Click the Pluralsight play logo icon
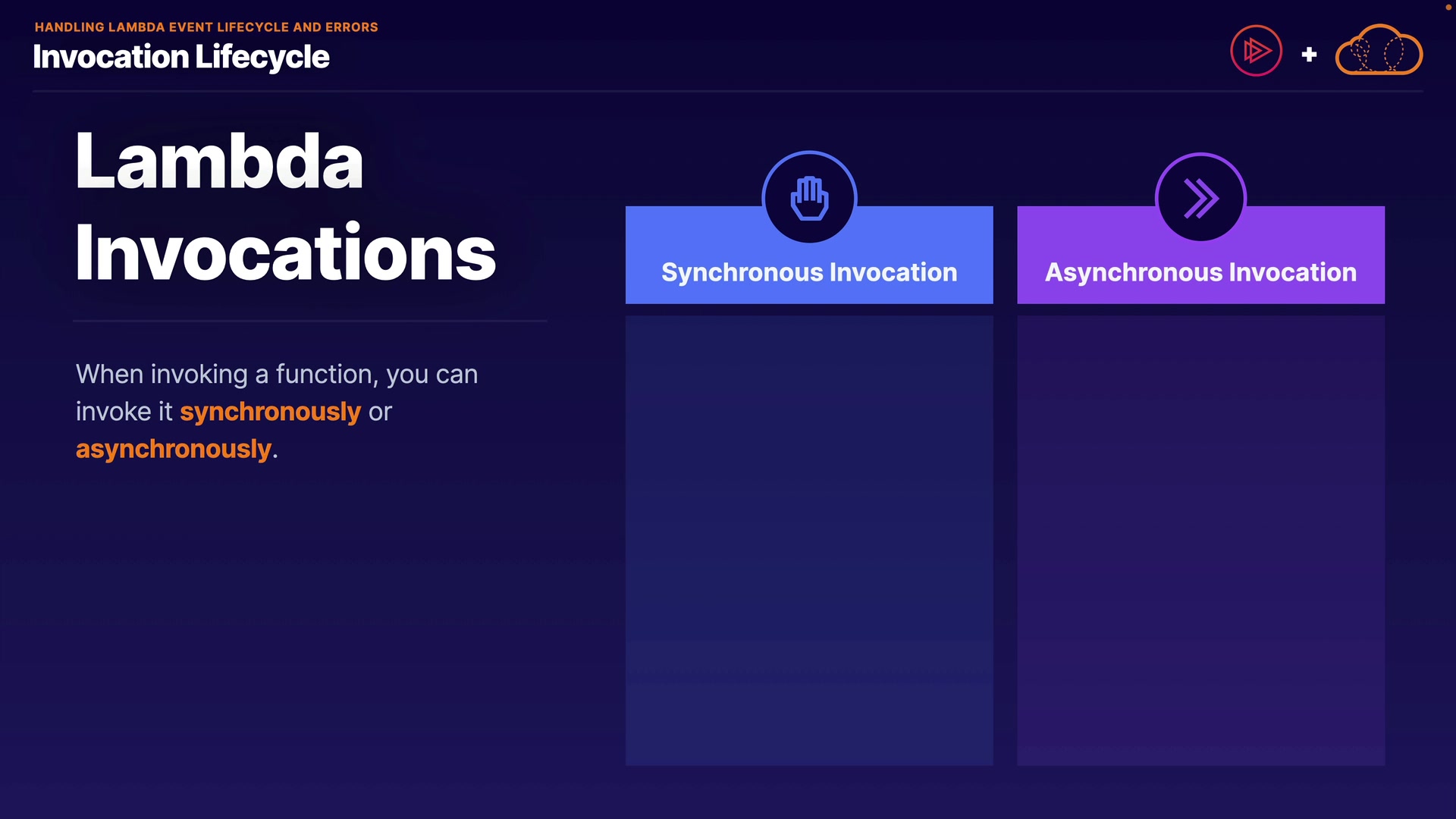This screenshot has width=1456, height=819. click(1256, 51)
